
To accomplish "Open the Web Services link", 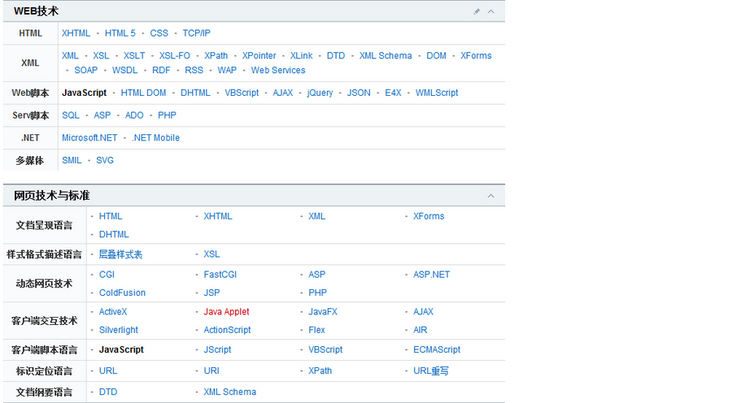I will tap(278, 70).
